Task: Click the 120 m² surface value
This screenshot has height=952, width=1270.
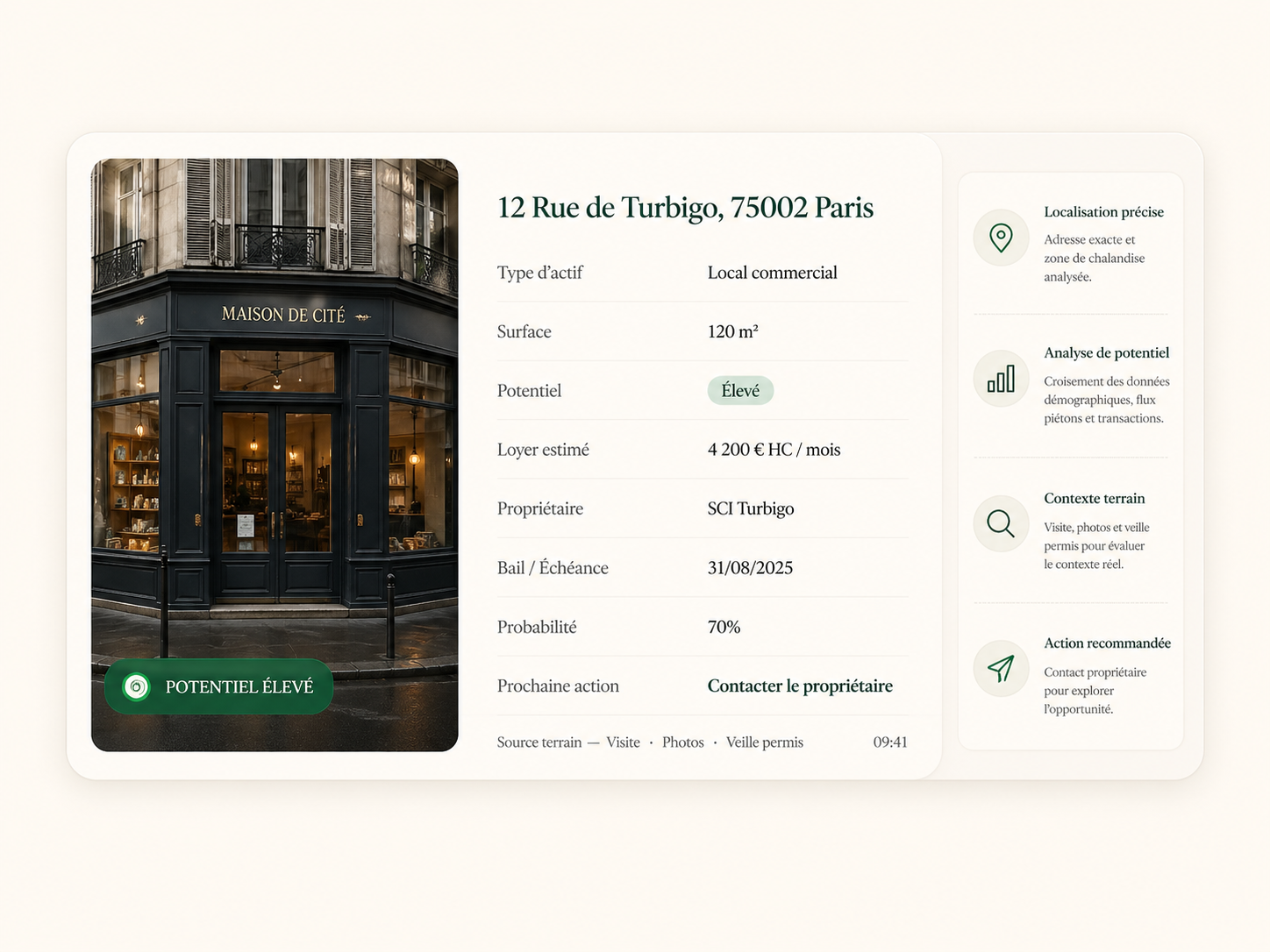Action: pos(733,331)
